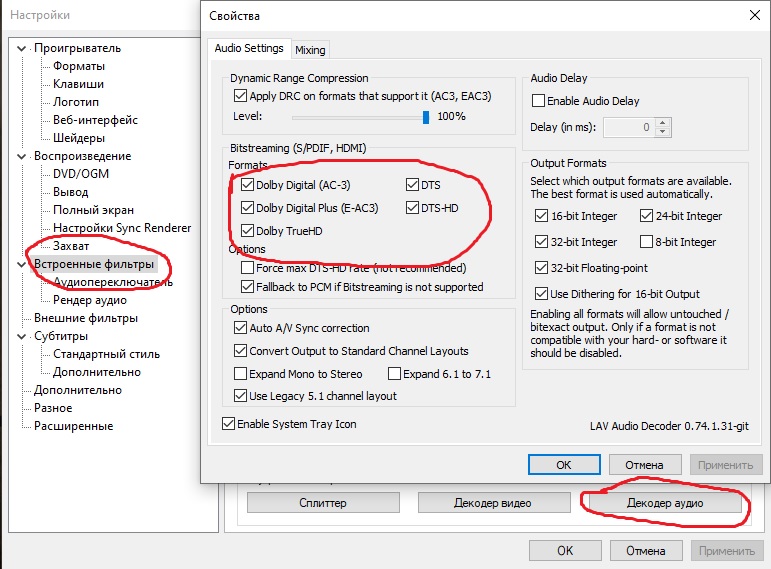771x569 pixels.
Task: Select Рендер аудио tree item
Action: coord(89,300)
